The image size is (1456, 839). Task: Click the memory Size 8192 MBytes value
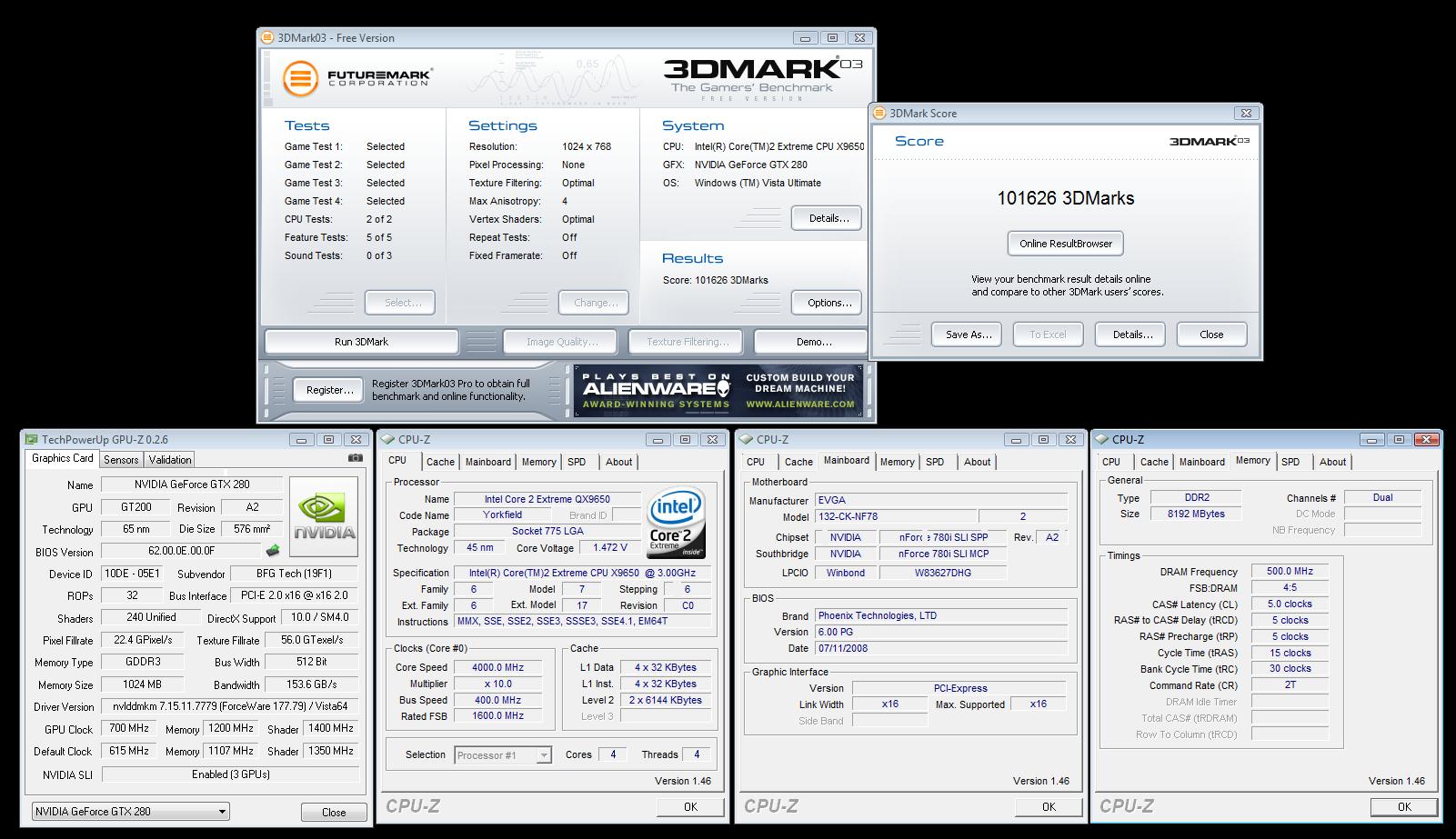point(1197,514)
